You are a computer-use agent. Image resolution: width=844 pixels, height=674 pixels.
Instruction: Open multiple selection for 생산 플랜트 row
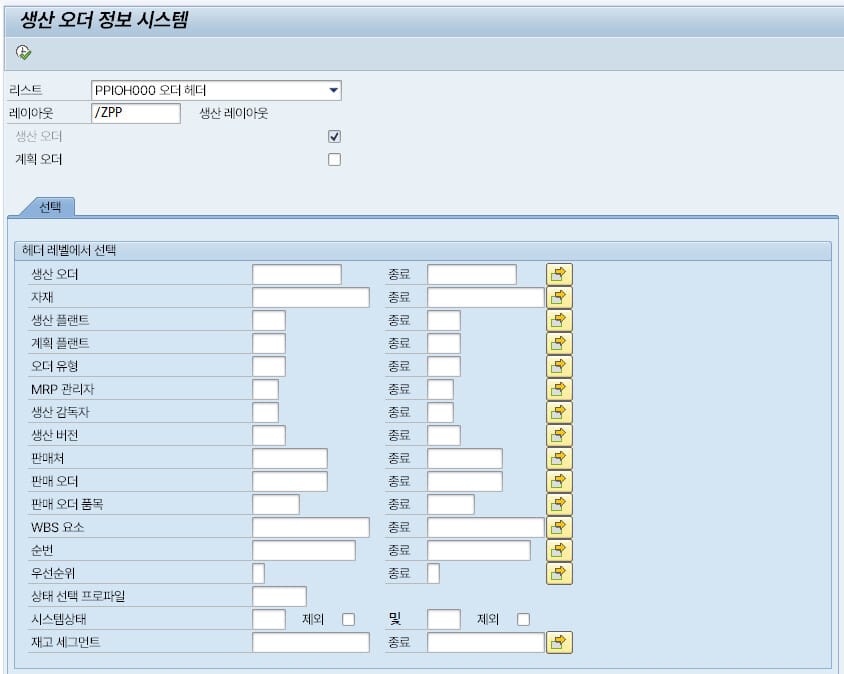pos(559,320)
